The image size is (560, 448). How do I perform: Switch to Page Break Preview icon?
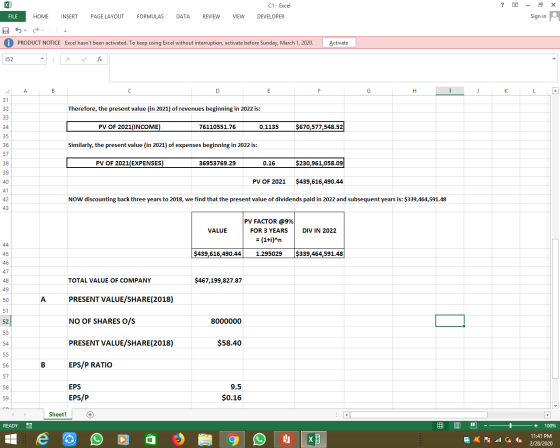474,425
